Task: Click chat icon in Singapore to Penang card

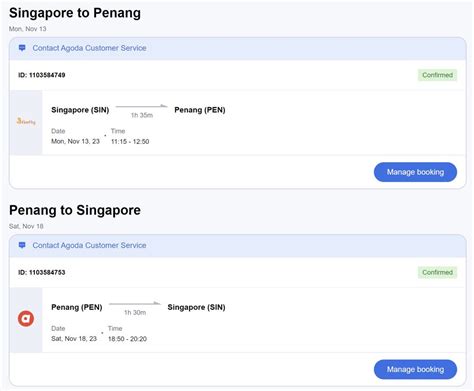Action: (x=22, y=48)
